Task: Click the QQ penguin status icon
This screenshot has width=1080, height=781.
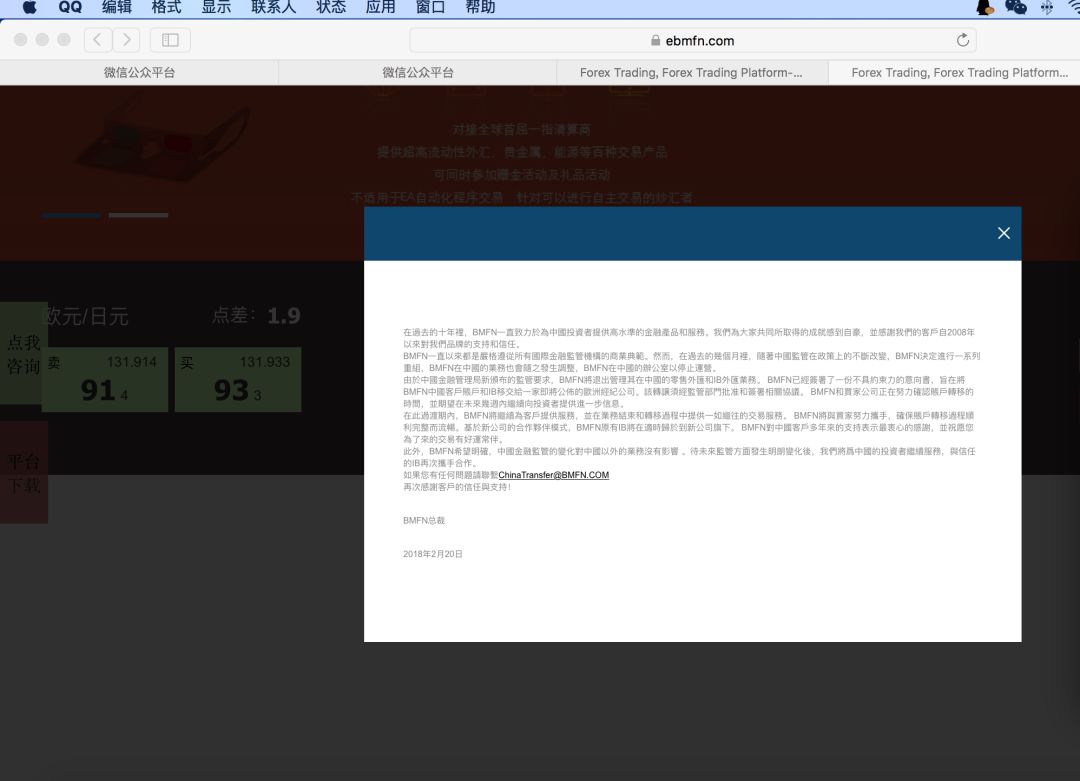Action: point(985,8)
